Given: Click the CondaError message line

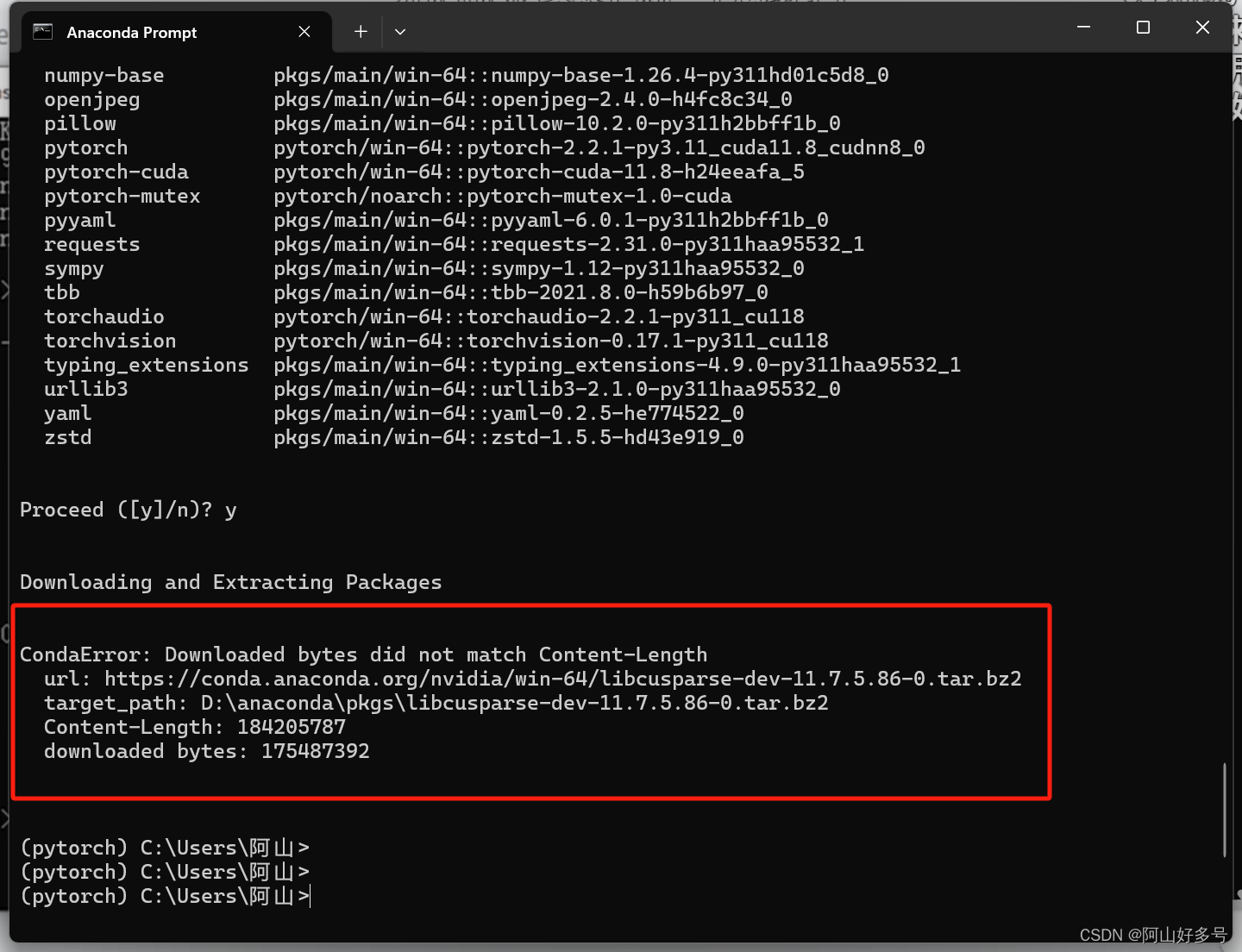Looking at the screenshot, I should [363, 654].
